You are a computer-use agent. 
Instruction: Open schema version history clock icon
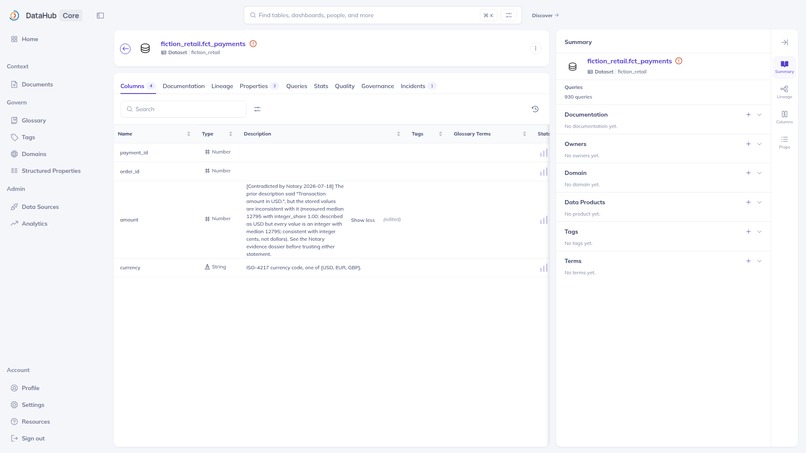click(535, 109)
